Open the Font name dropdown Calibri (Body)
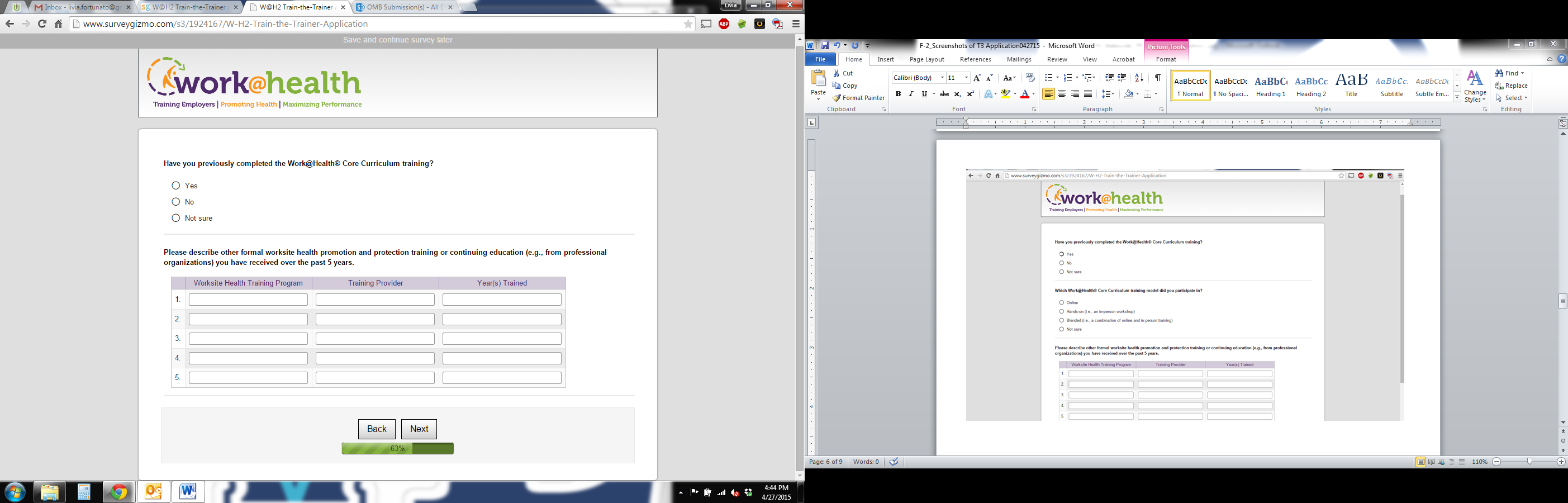The width and height of the screenshot is (1568, 503). (x=942, y=78)
